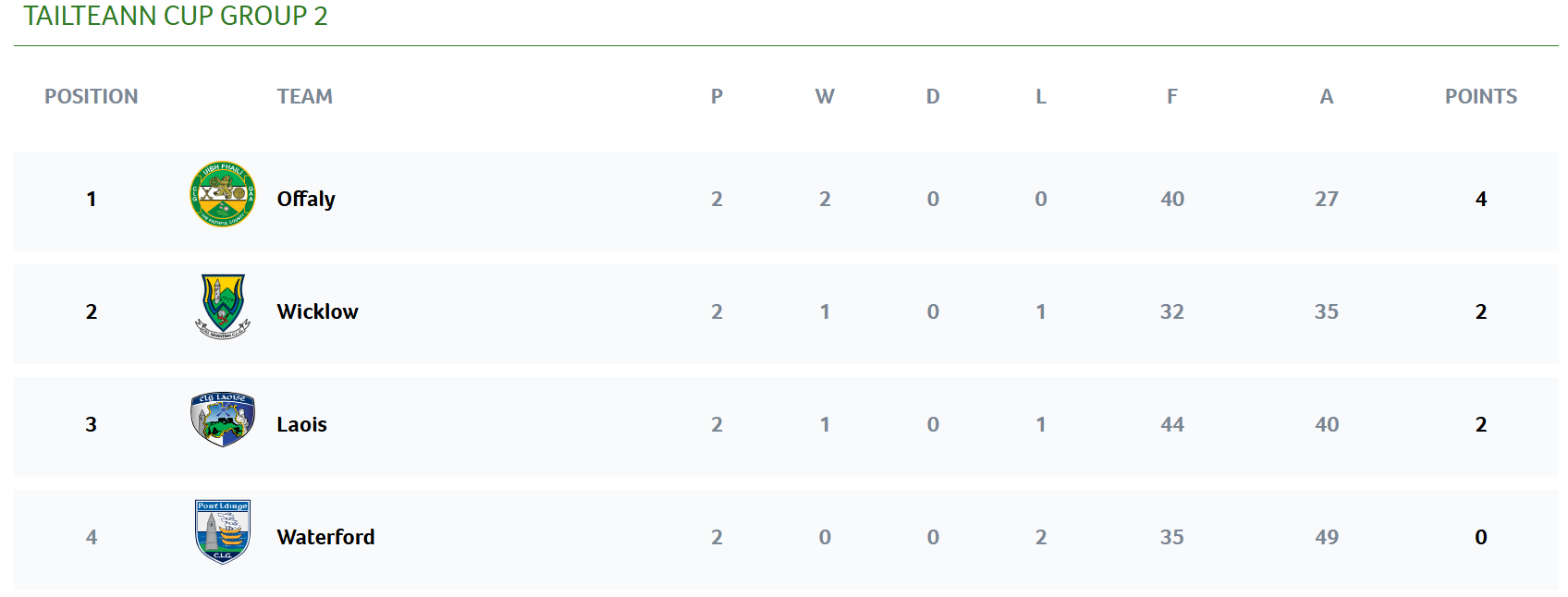1568x597 pixels.
Task: Click position number 1 in Offaly row
Action: (91, 199)
